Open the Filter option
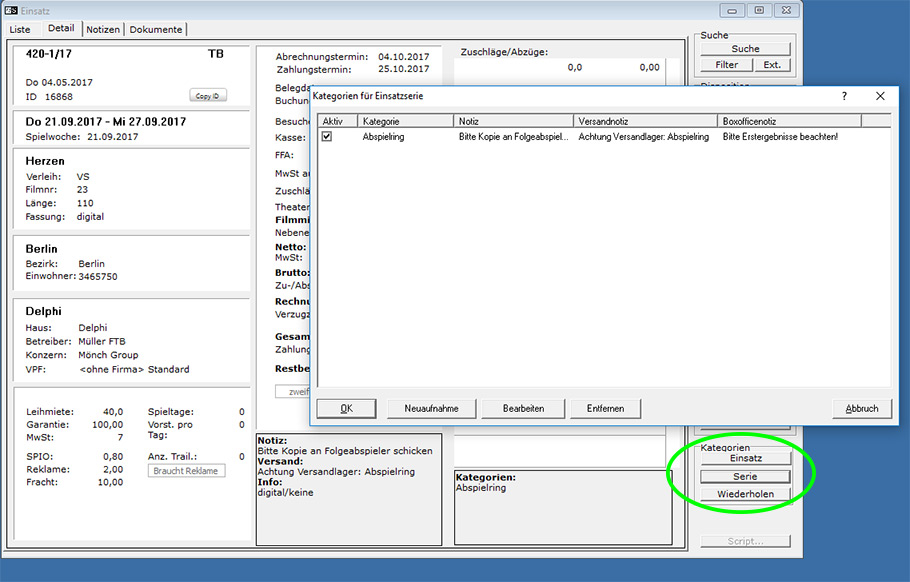 726,65
